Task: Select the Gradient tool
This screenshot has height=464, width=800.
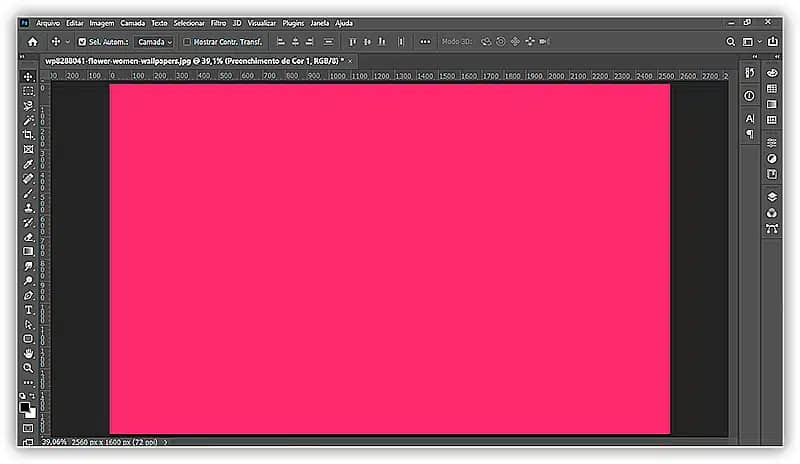Action: coord(28,252)
